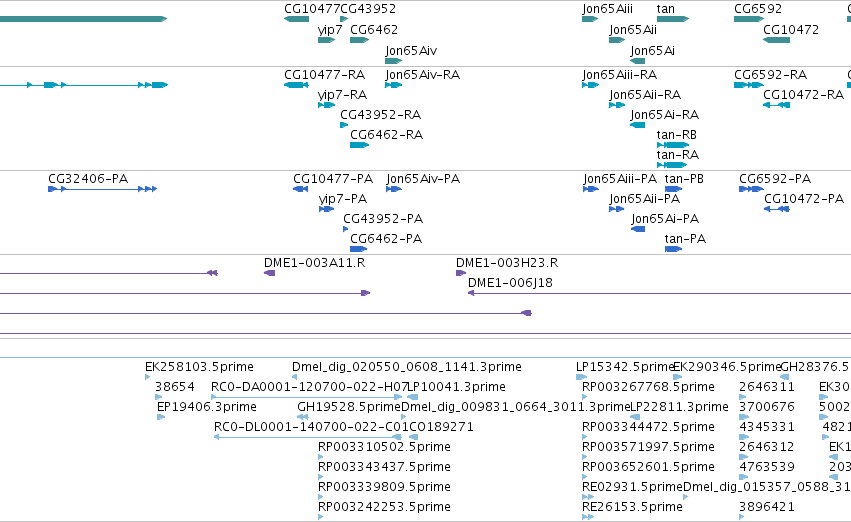Open protein CG6592-PA
Viewport: 851px width, 522px height.
pos(775,179)
